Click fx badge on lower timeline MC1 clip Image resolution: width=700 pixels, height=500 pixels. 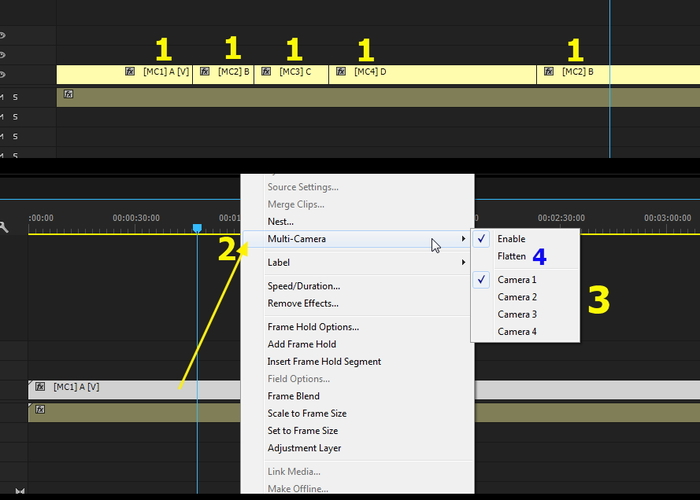(x=40, y=386)
